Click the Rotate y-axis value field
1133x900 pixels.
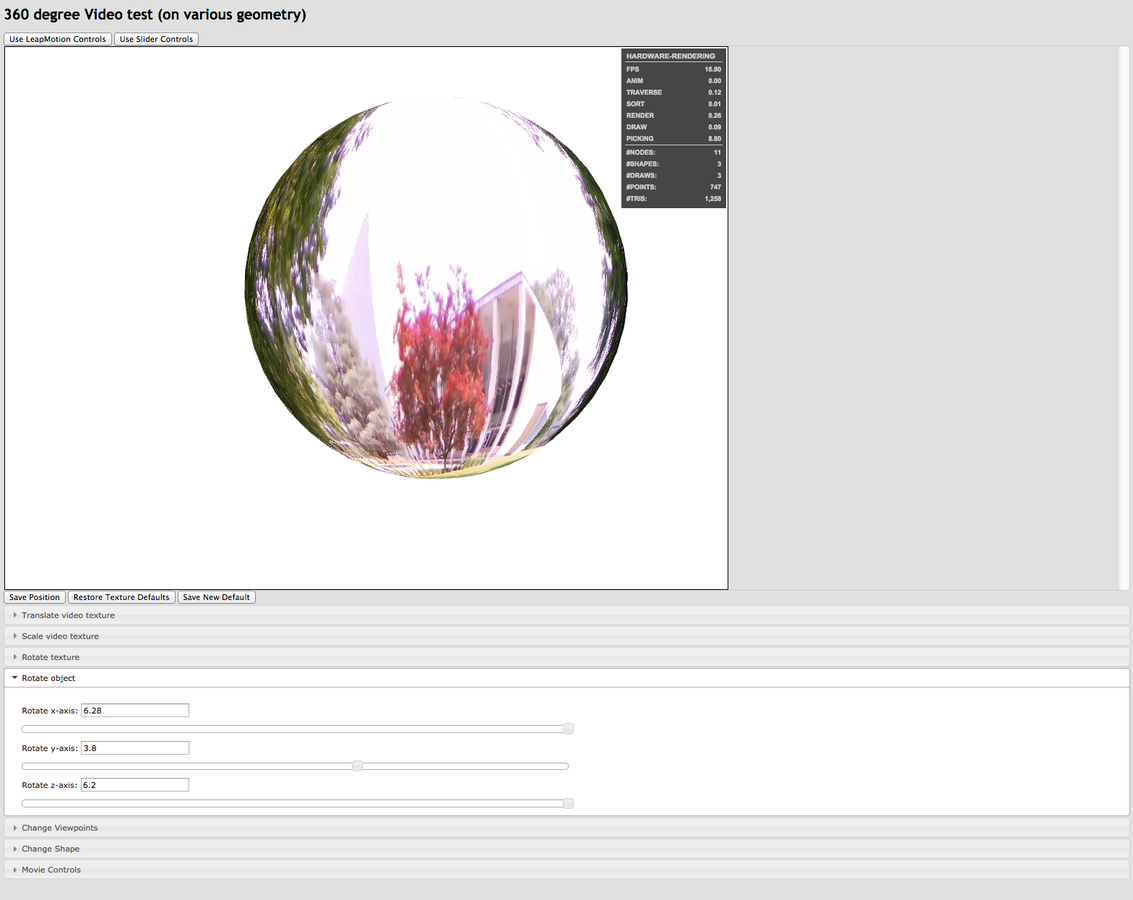point(135,748)
